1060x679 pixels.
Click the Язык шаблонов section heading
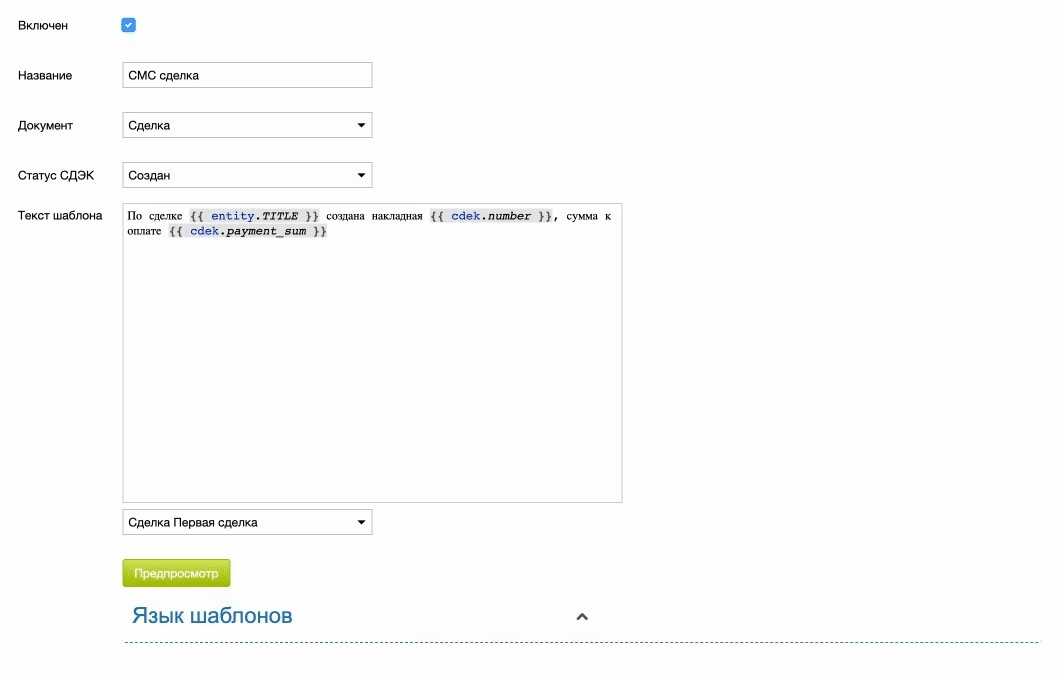point(212,615)
